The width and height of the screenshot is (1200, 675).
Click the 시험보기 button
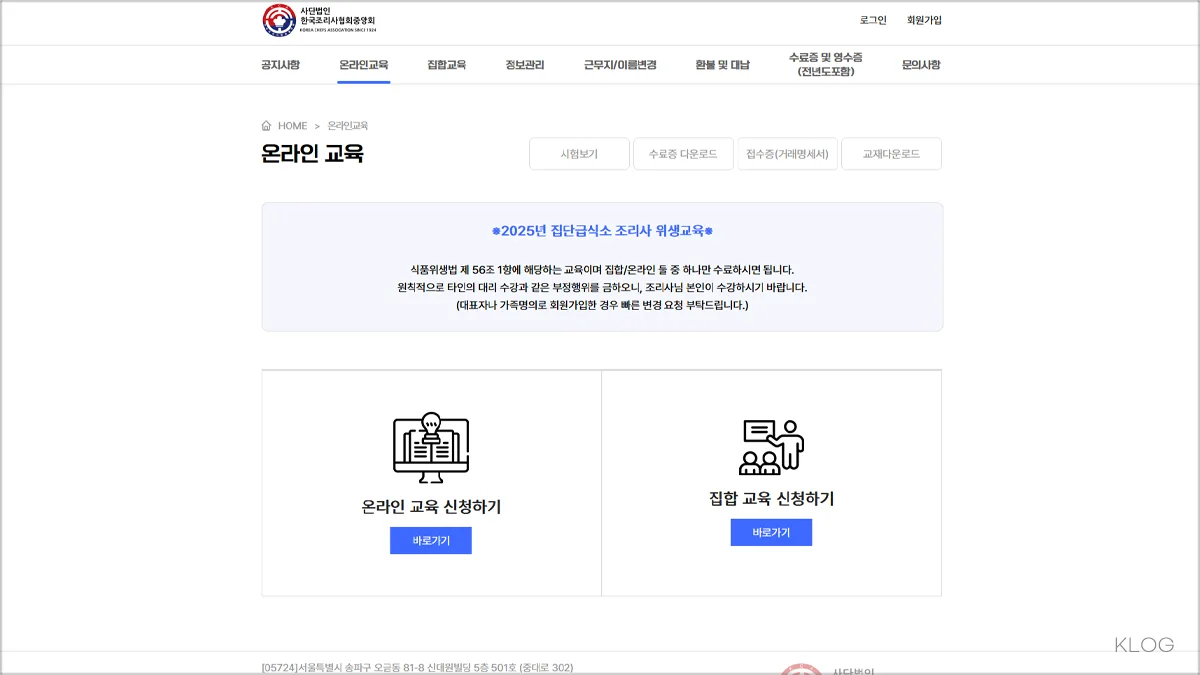[580, 153]
